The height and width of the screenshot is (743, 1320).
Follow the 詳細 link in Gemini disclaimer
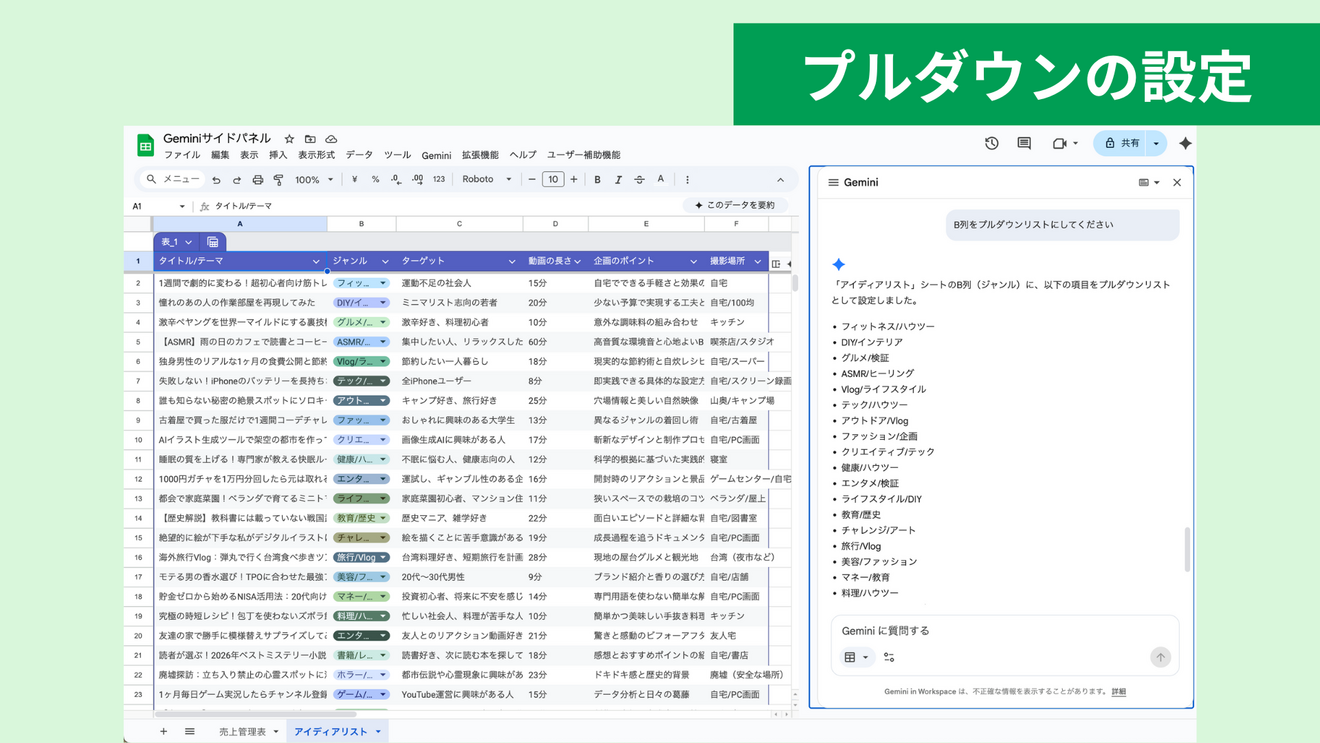click(1119, 692)
